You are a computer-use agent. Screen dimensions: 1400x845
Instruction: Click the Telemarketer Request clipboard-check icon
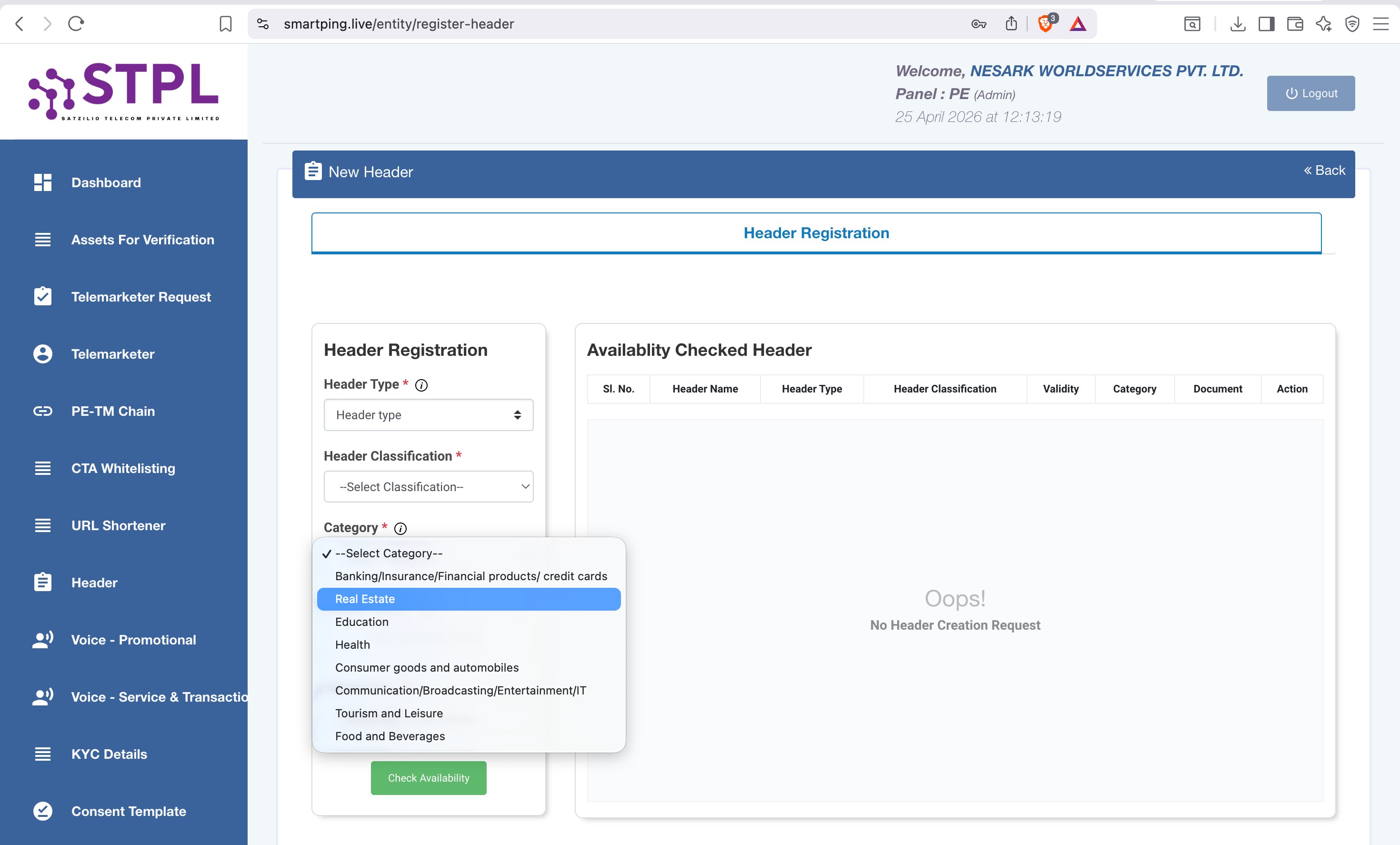(x=42, y=297)
